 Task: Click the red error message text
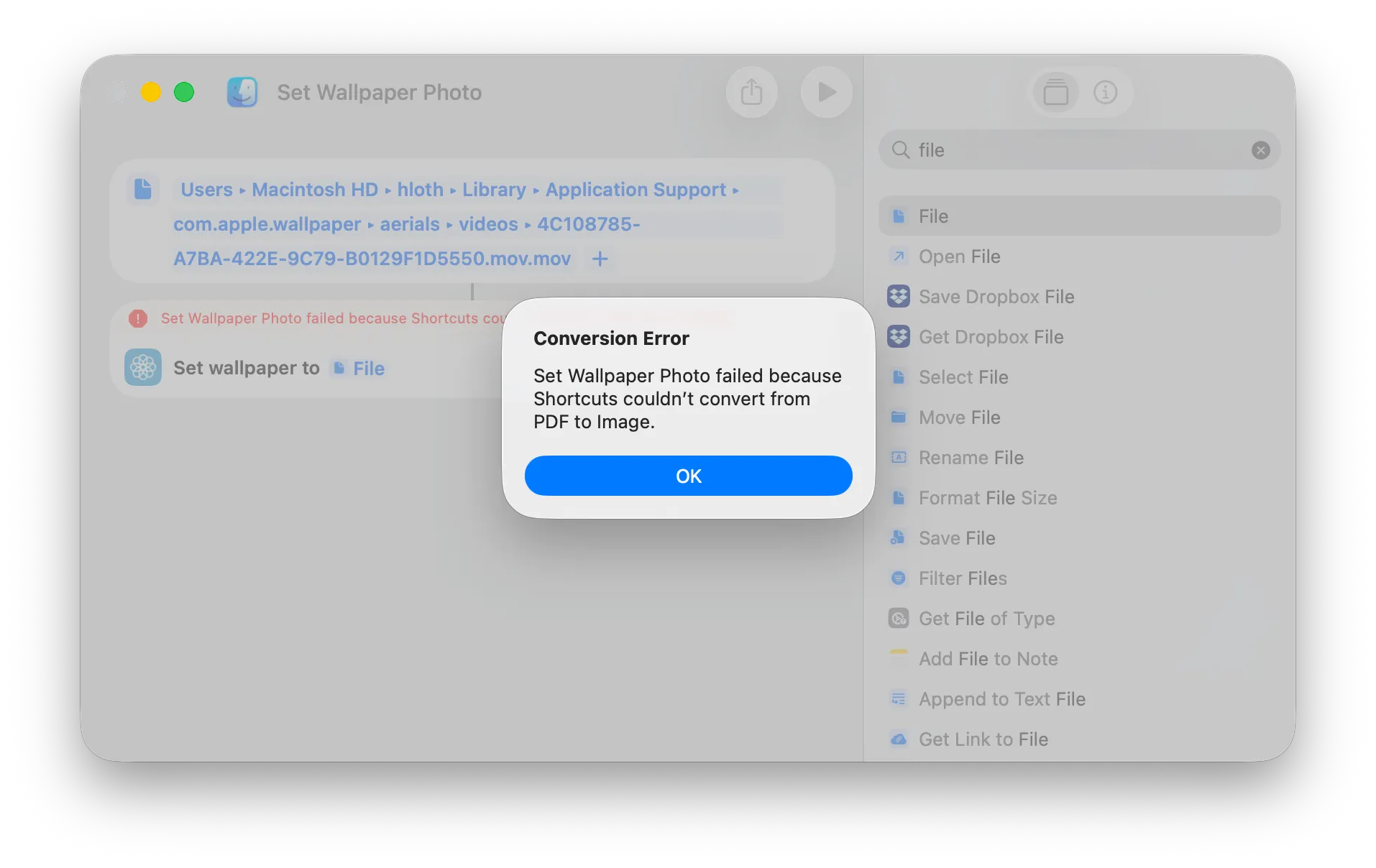tap(332, 318)
